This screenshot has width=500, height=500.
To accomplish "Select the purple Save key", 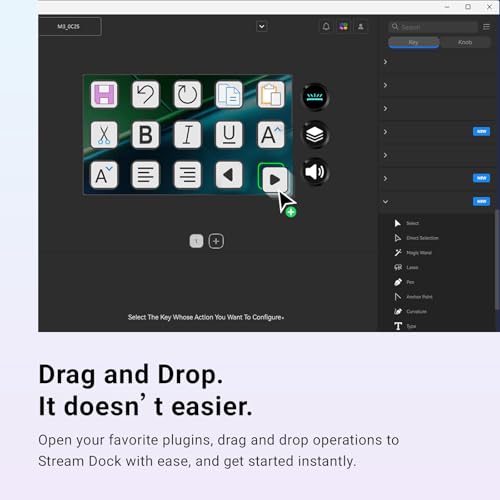I will (x=104, y=95).
